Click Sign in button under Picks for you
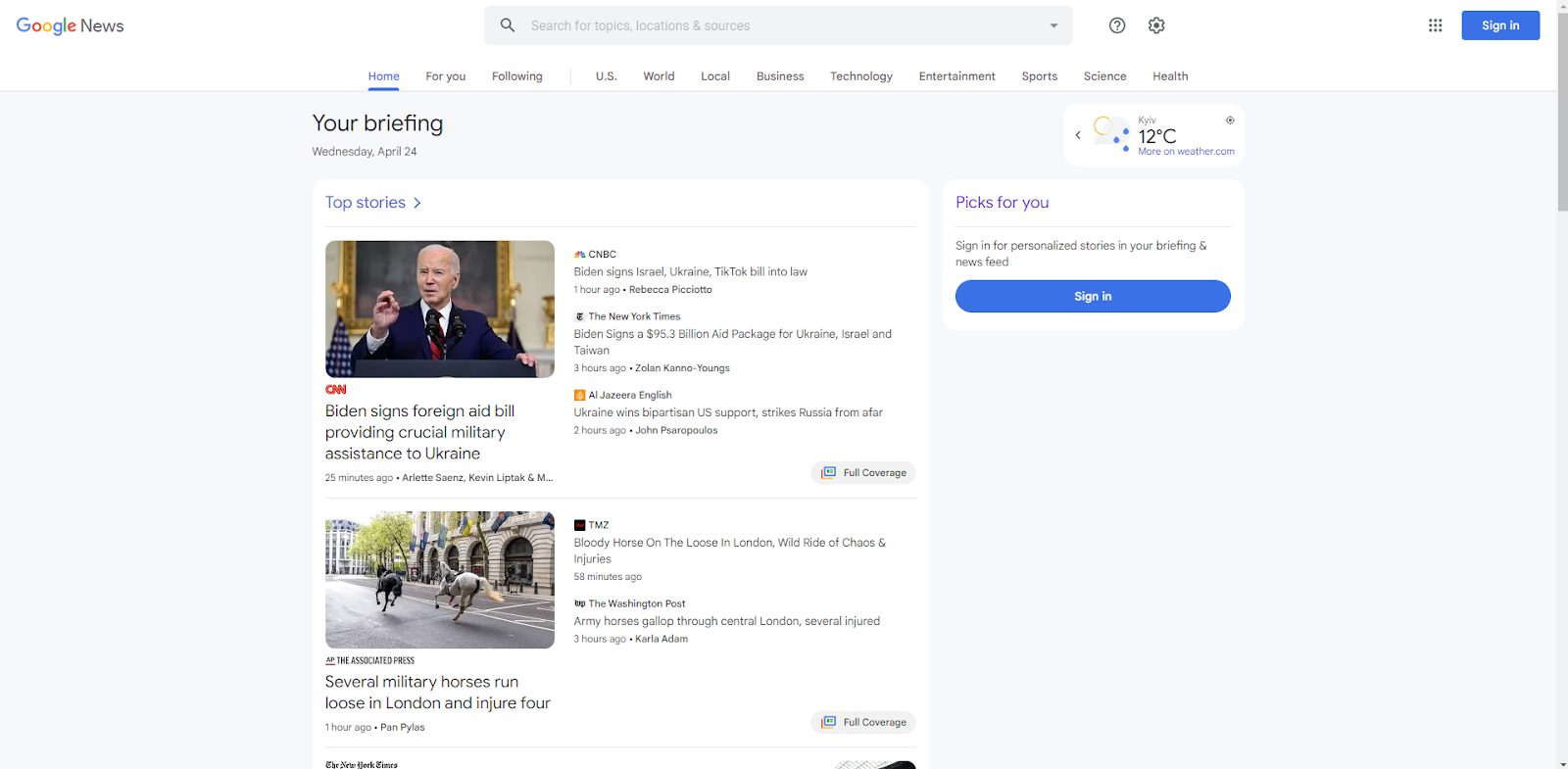 (x=1093, y=297)
